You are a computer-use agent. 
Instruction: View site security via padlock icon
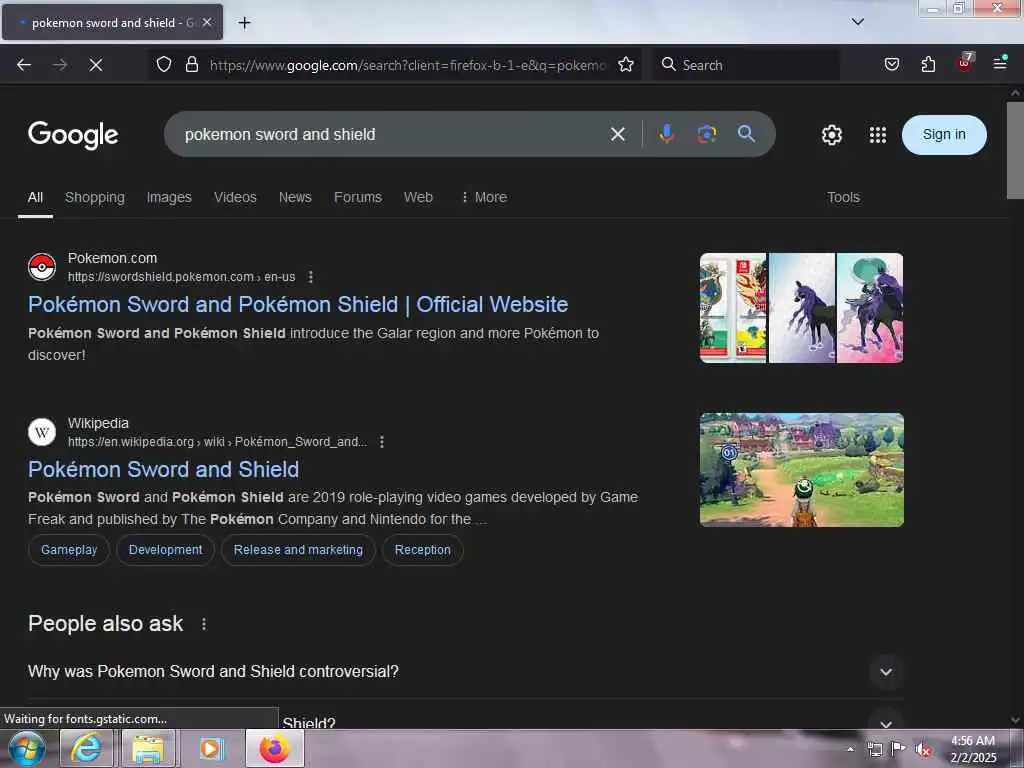[x=191, y=65]
